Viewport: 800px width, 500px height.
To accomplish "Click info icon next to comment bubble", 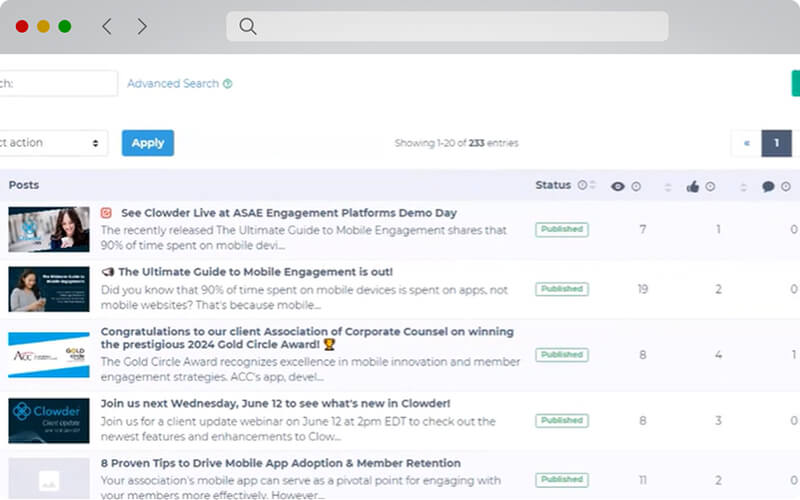I will point(786,187).
